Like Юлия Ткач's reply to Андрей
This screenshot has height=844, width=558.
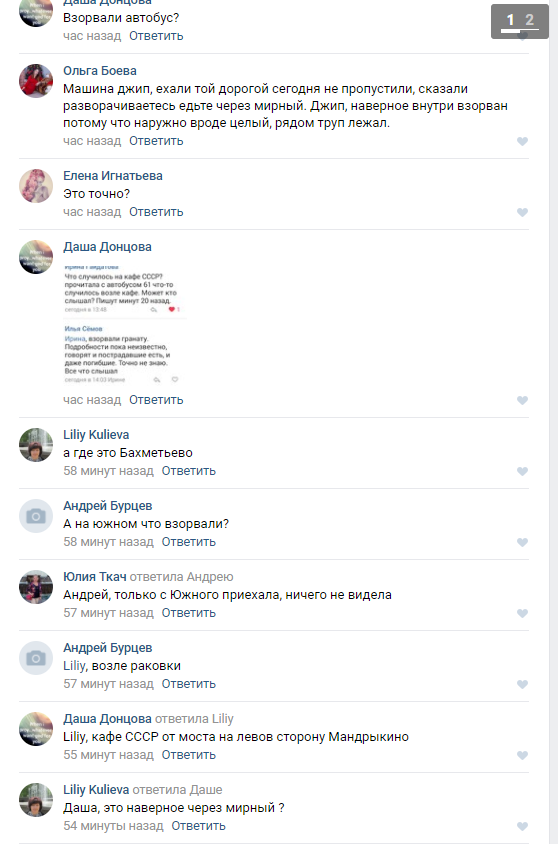coord(522,613)
